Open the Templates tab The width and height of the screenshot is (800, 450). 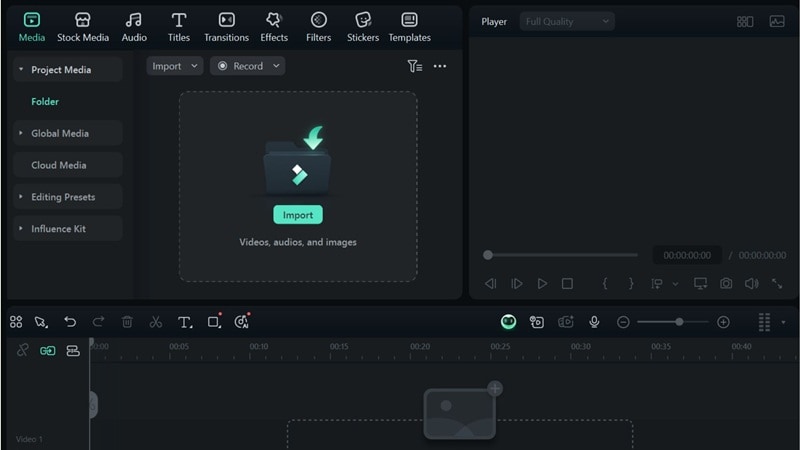pyautogui.click(x=409, y=28)
